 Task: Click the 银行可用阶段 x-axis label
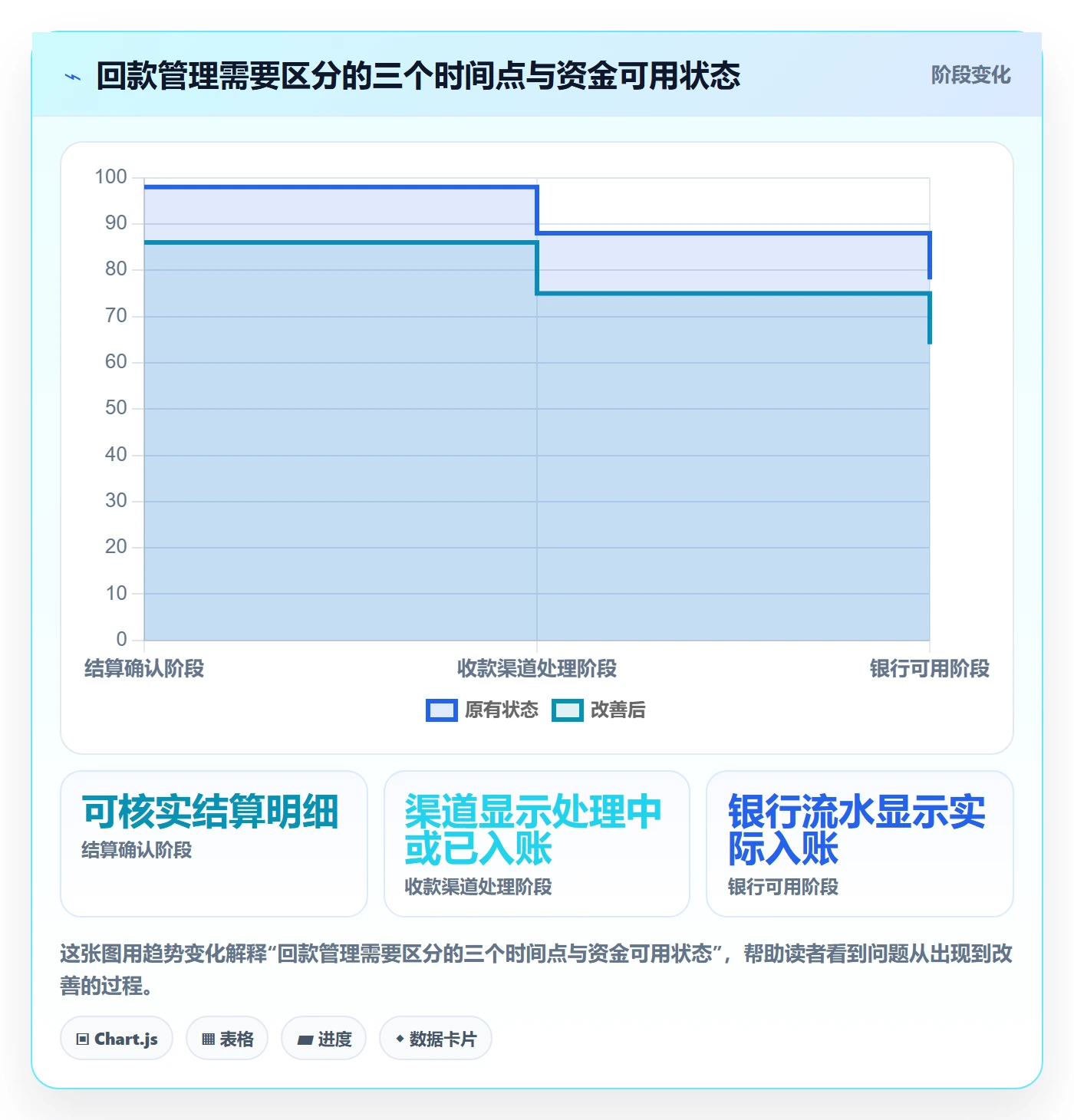coord(930,669)
